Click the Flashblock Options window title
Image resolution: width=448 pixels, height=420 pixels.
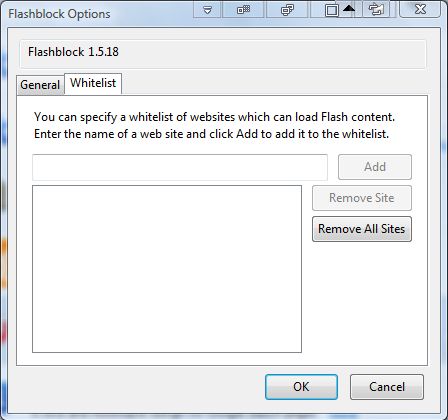[59, 14]
